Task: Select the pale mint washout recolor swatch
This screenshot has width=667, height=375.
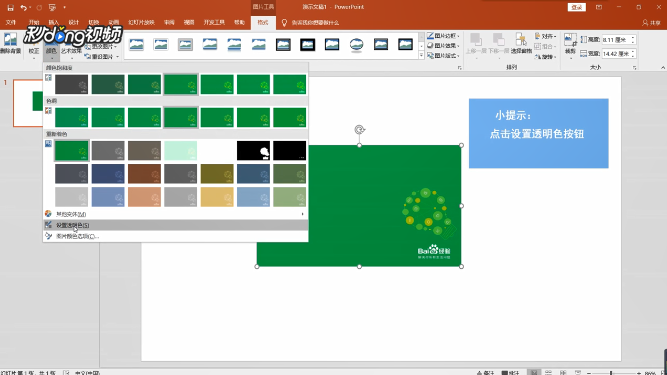Action: (181, 151)
